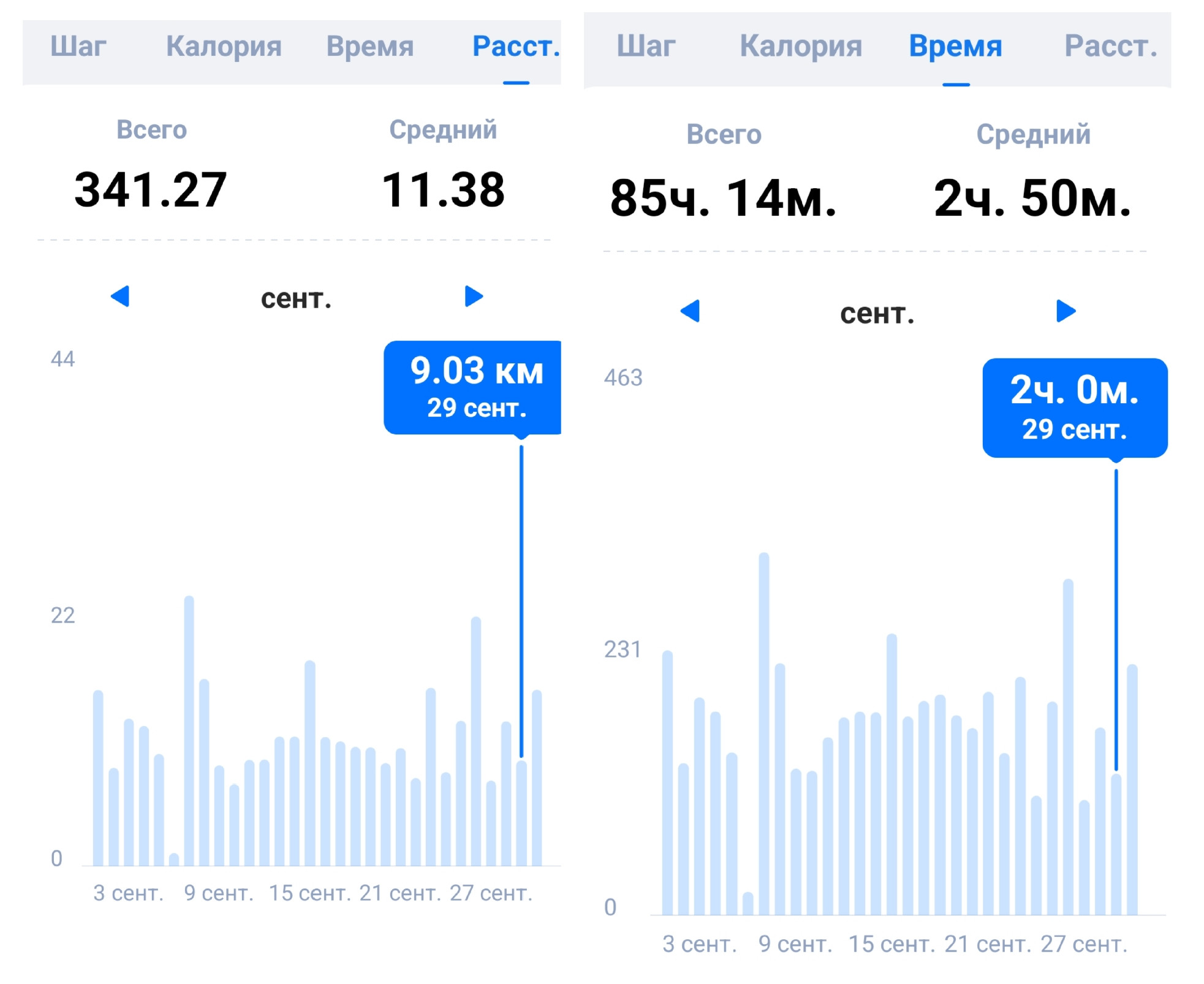Select the last bar in distance chart
Screen dimensions: 1204x984
(x=537, y=778)
